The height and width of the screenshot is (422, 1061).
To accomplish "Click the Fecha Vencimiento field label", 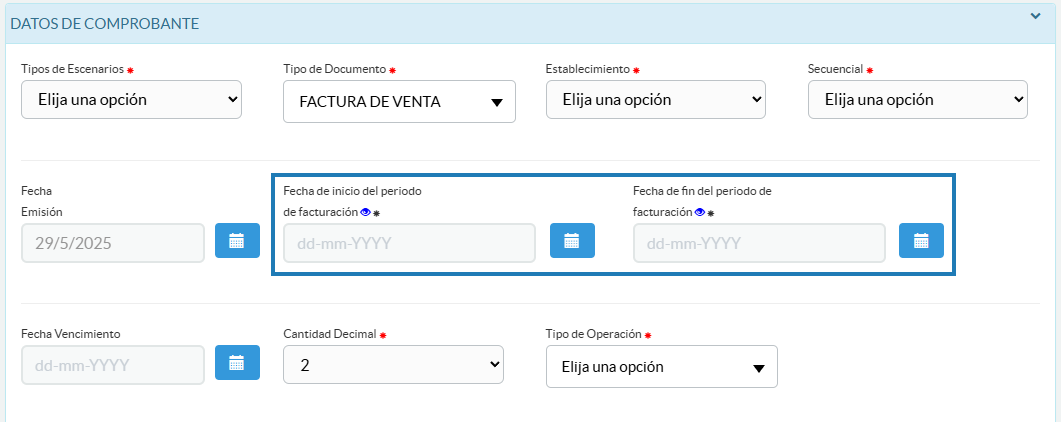I will point(71,333).
